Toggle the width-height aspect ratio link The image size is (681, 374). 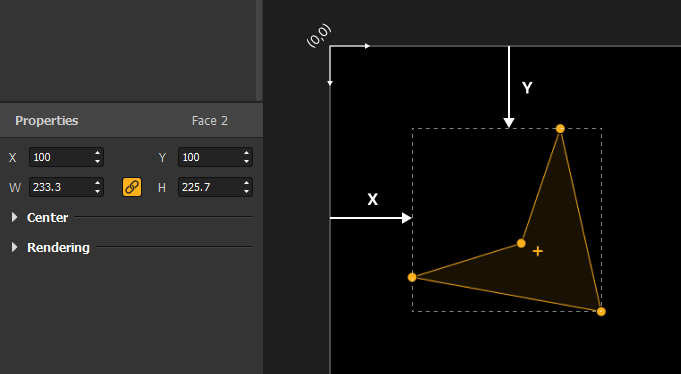tap(132, 187)
